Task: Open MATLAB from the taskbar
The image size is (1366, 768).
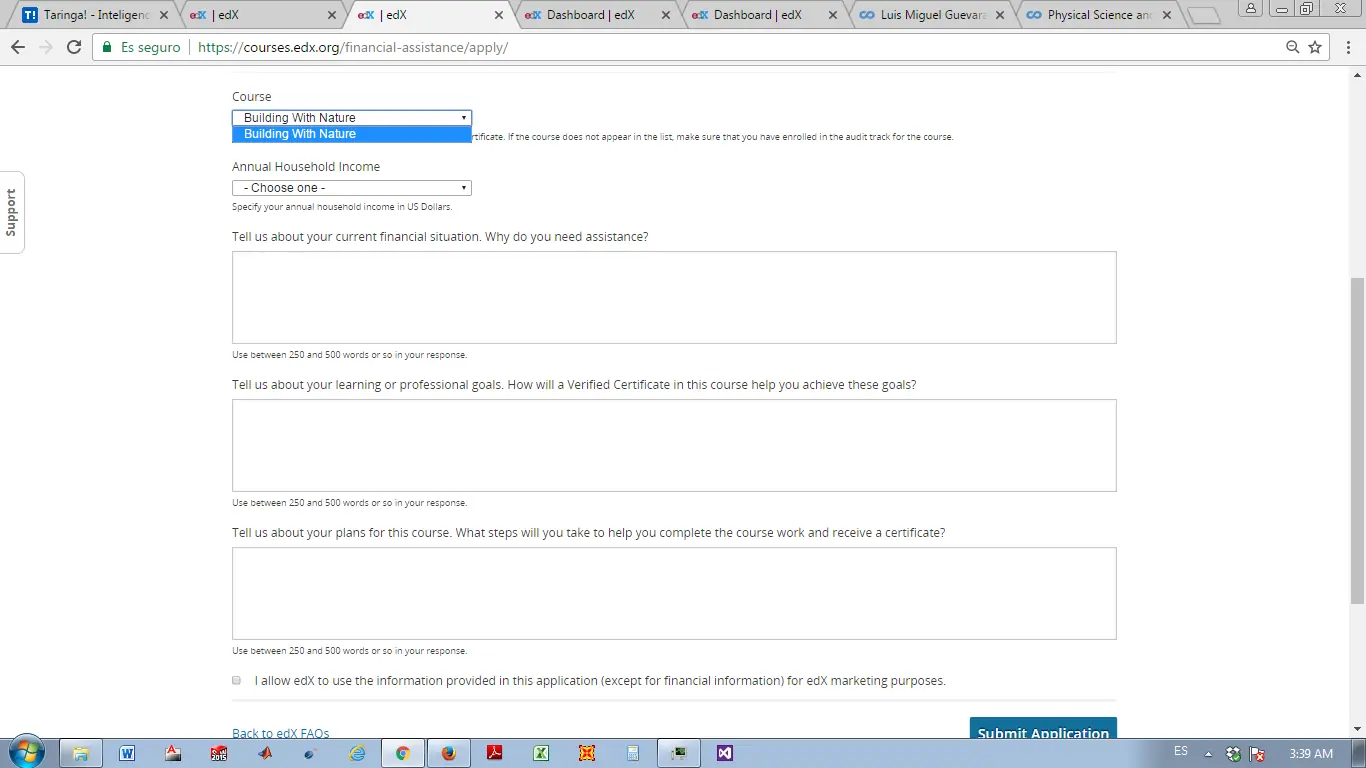Action: pos(265,753)
